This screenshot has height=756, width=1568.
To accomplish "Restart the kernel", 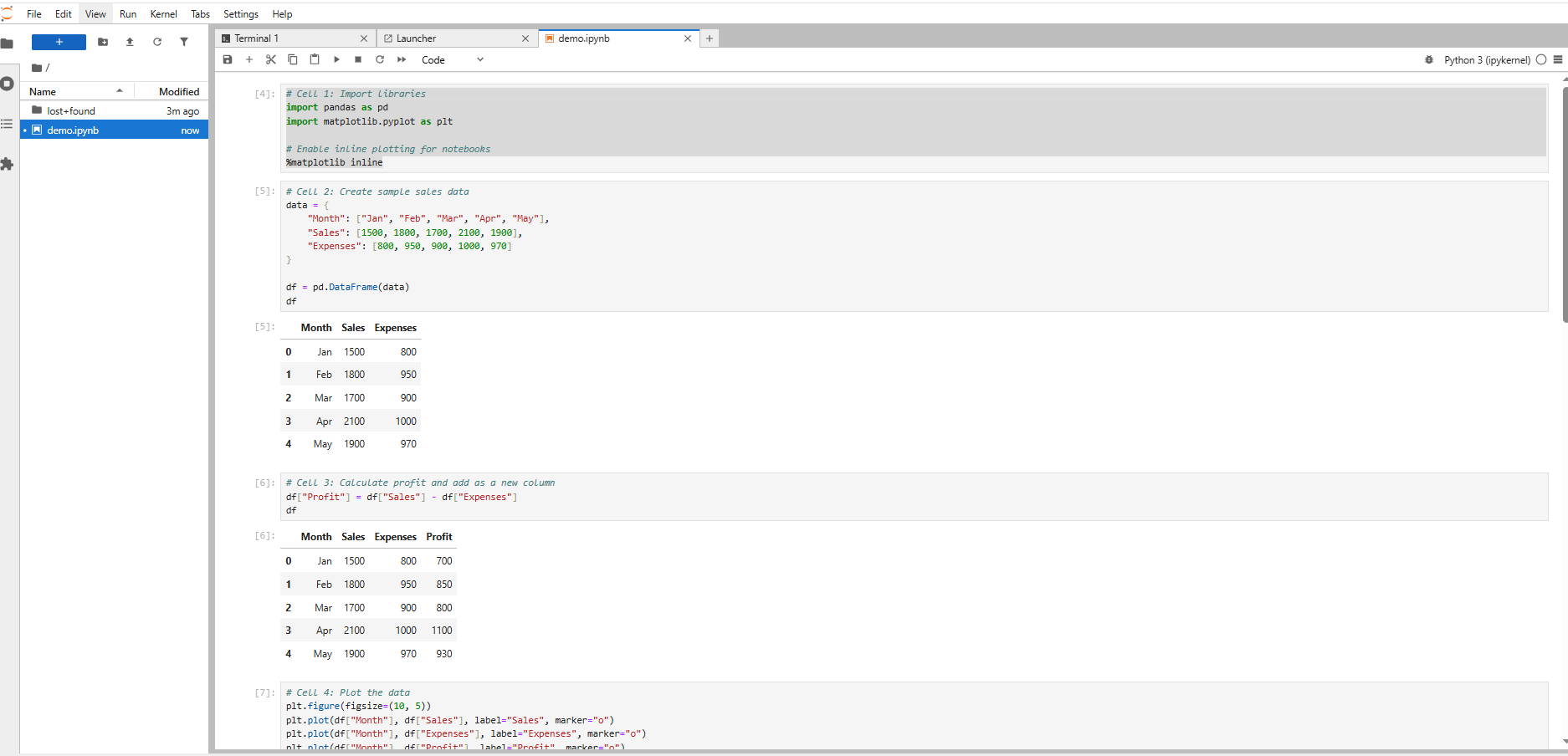I will point(380,59).
